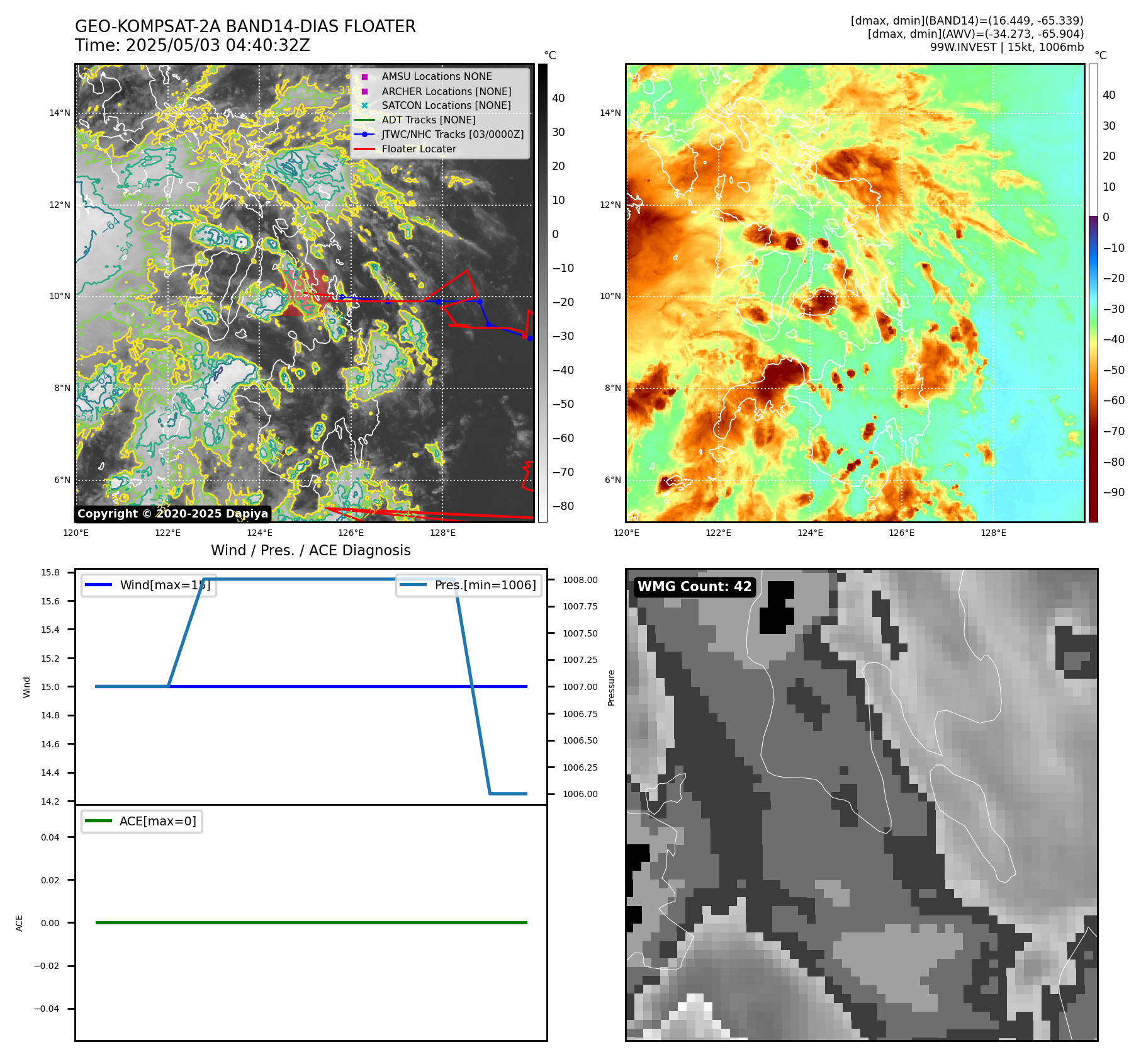This screenshot has width=1141, height=1064.
Task: Click the green ACE legend line sample
Action: [x=98, y=821]
